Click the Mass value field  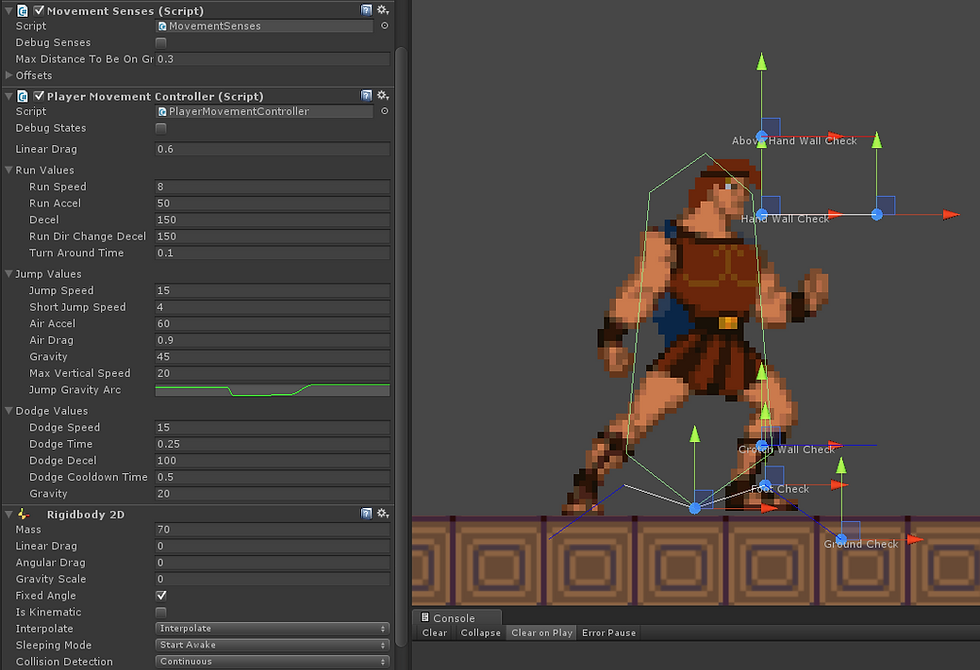coord(272,529)
